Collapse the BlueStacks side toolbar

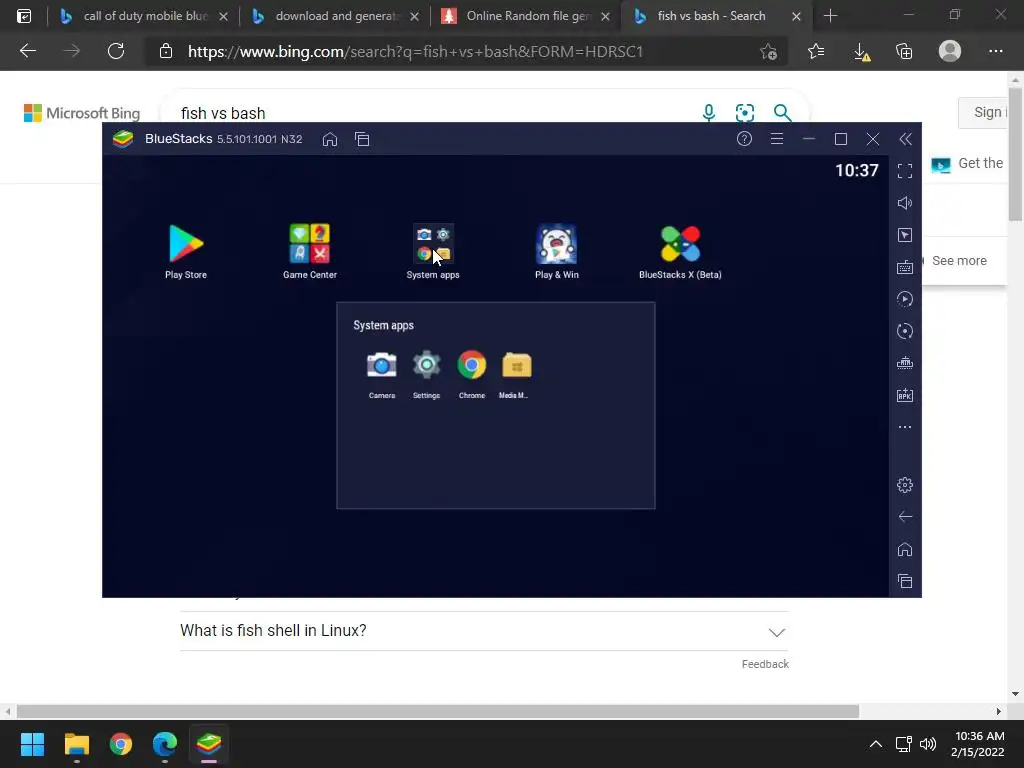tap(905, 138)
